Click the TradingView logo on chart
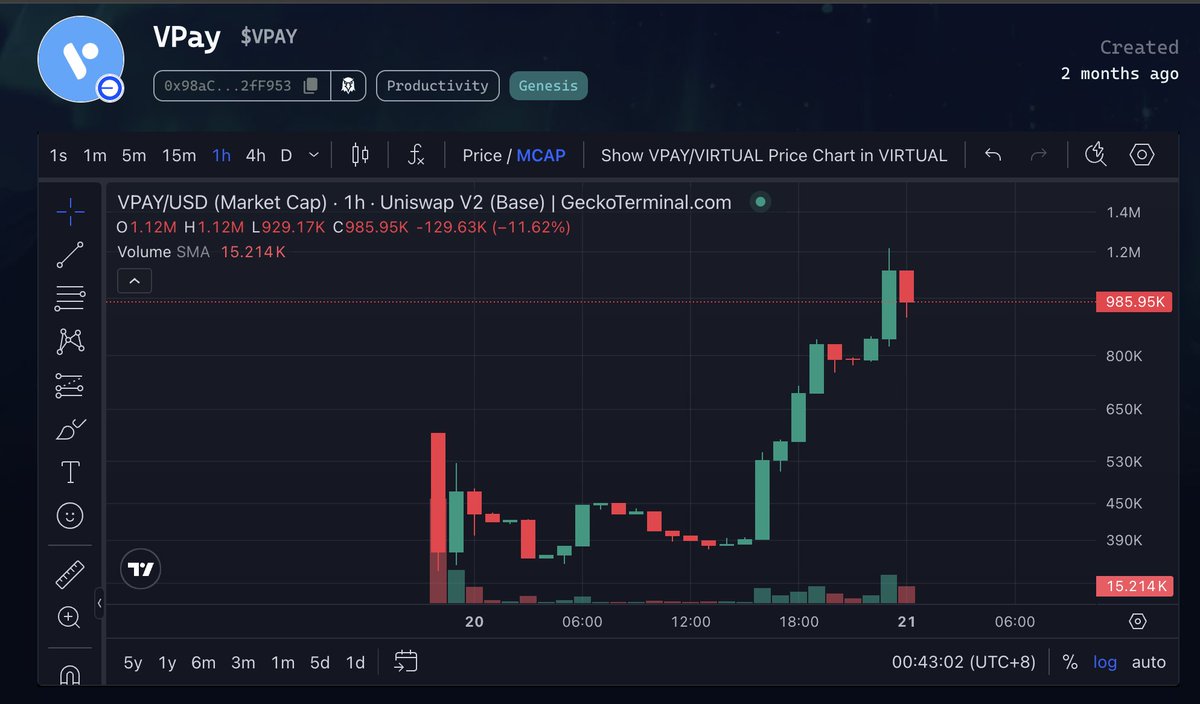This screenshot has width=1200, height=704. [140, 569]
